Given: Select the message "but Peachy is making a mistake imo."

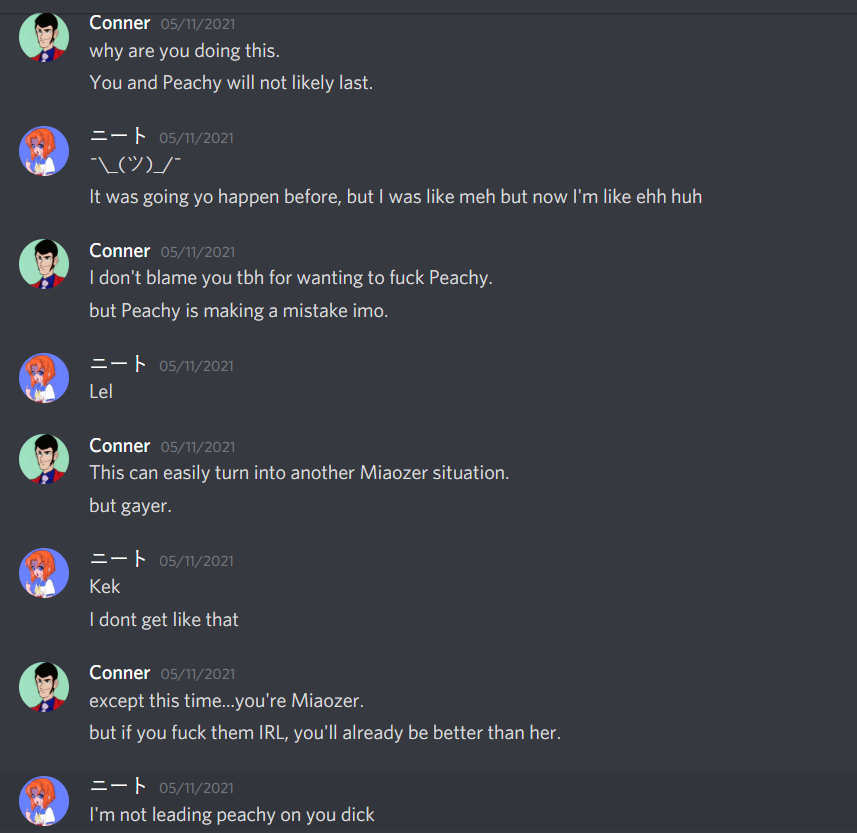Looking at the screenshot, I should pyautogui.click(x=238, y=310).
